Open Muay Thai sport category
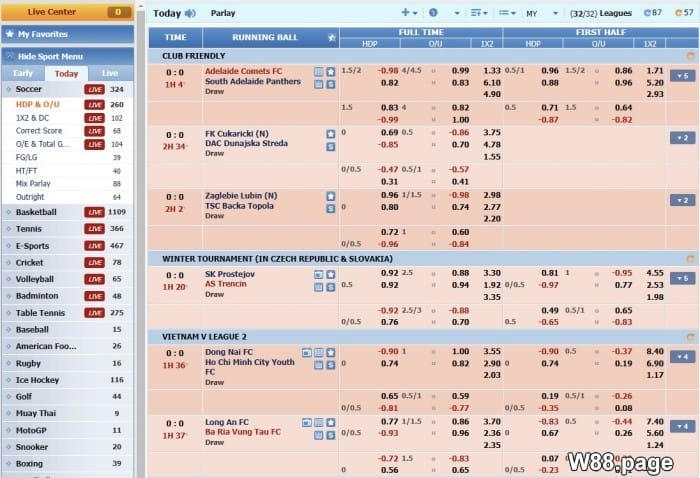Image resolution: width=700 pixels, height=478 pixels. tap(68, 413)
